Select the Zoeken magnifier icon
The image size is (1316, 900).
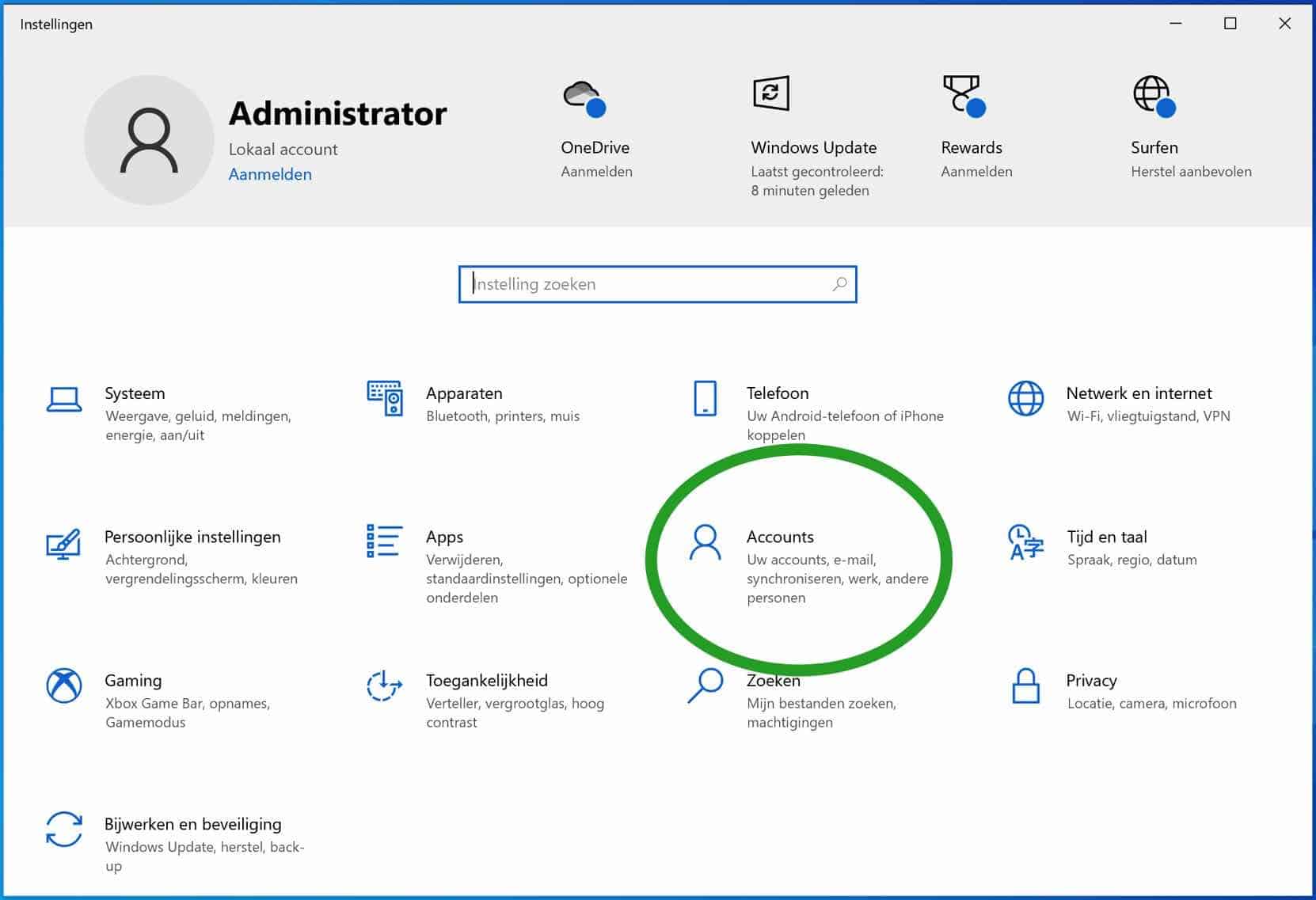point(705,685)
